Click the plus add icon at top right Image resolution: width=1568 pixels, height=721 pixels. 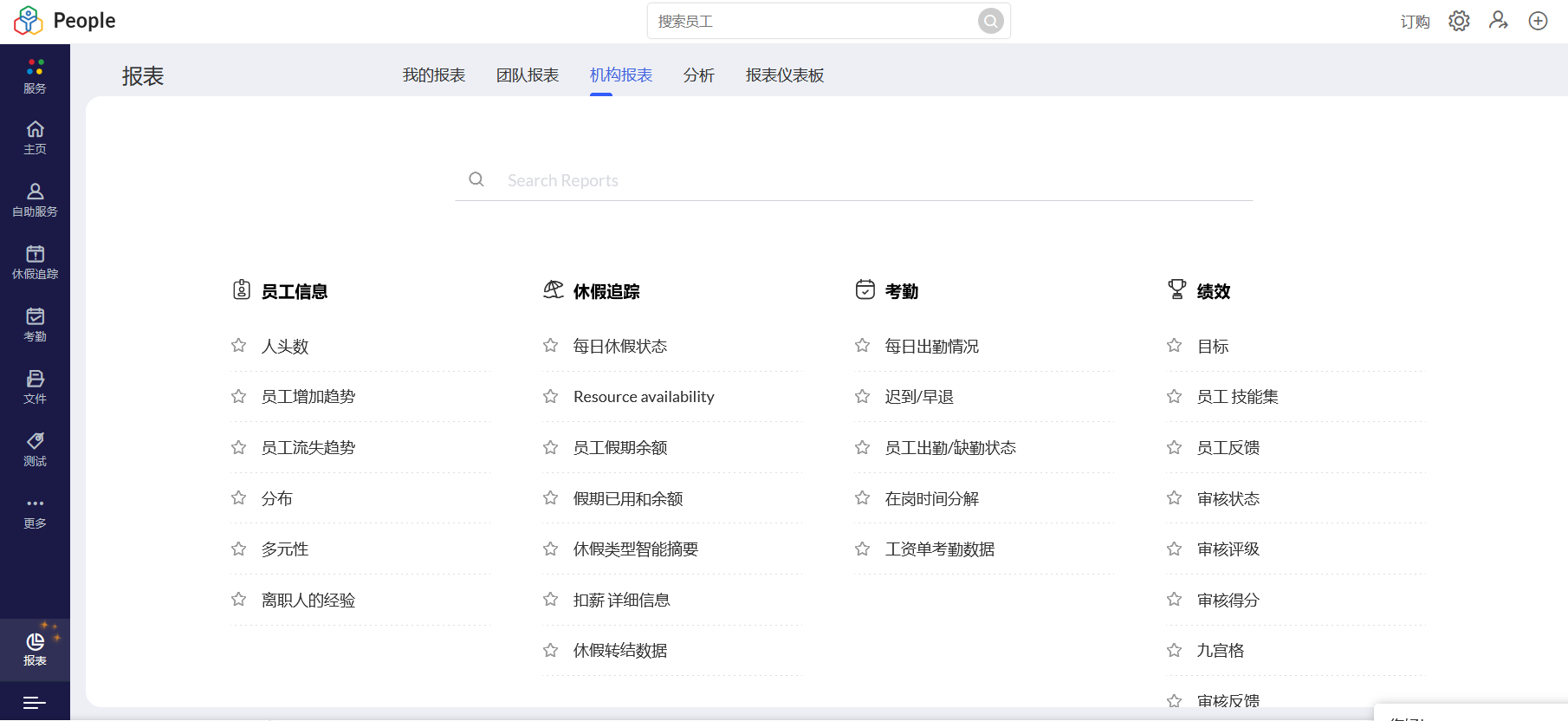[x=1538, y=21]
